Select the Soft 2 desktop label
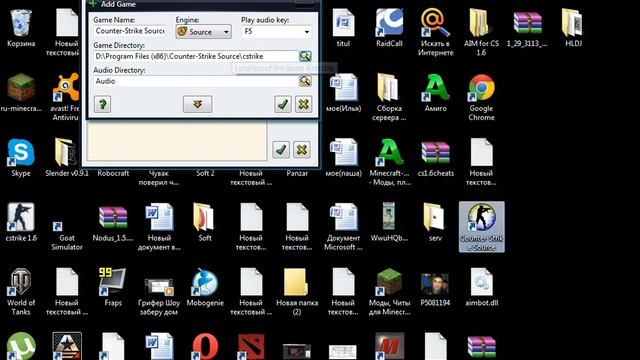This screenshot has width=640, height=360. [205, 173]
